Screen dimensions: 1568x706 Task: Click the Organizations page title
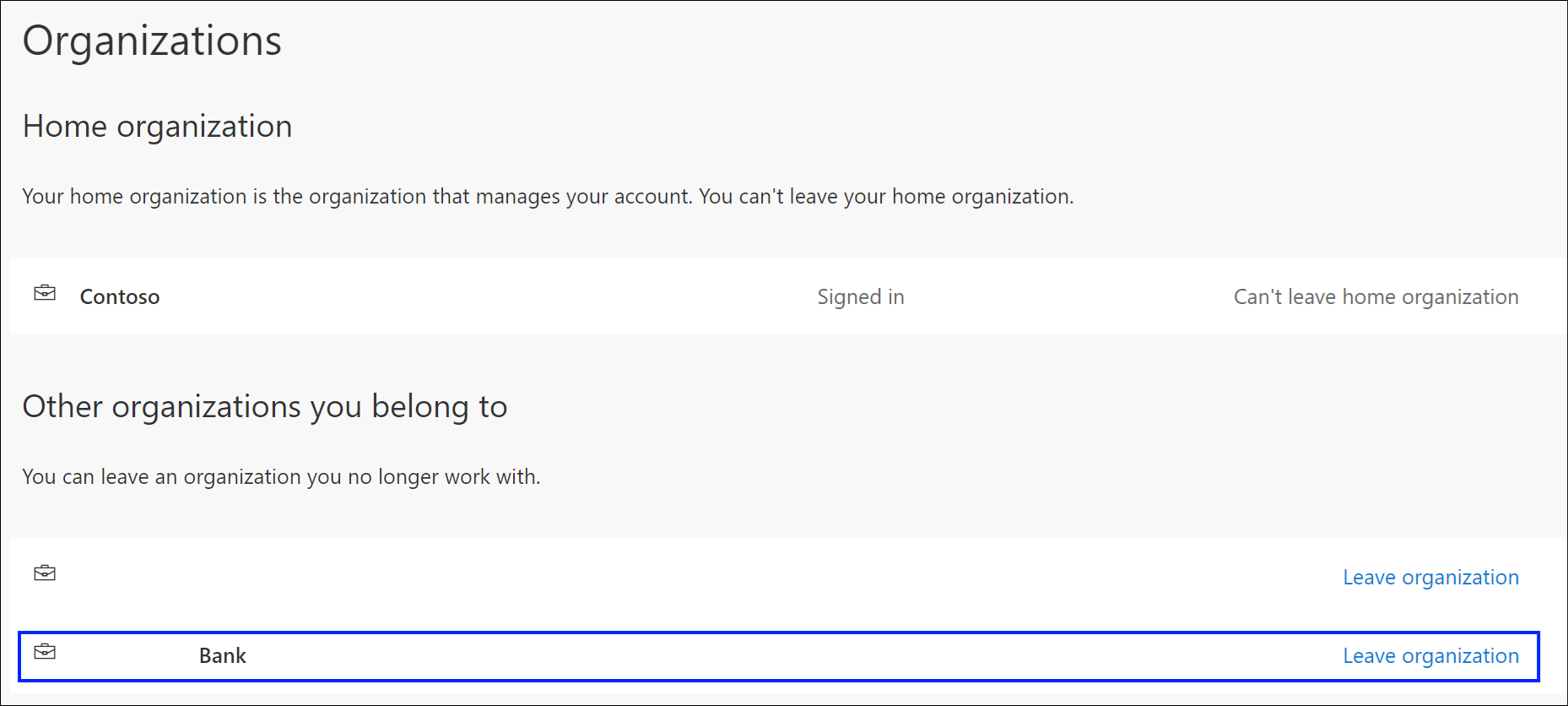click(152, 41)
